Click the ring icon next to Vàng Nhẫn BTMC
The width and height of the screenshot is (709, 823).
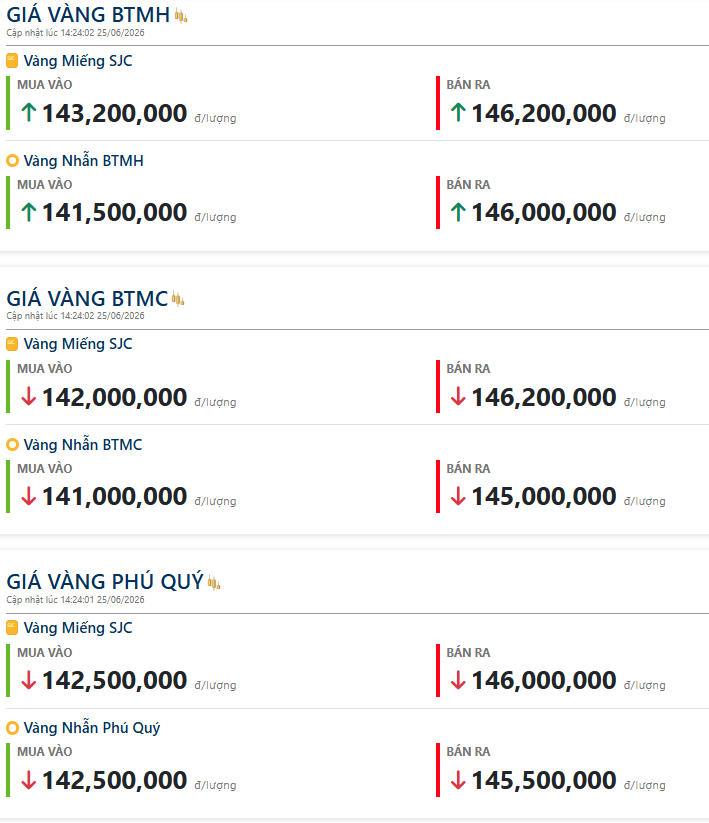[12, 445]
